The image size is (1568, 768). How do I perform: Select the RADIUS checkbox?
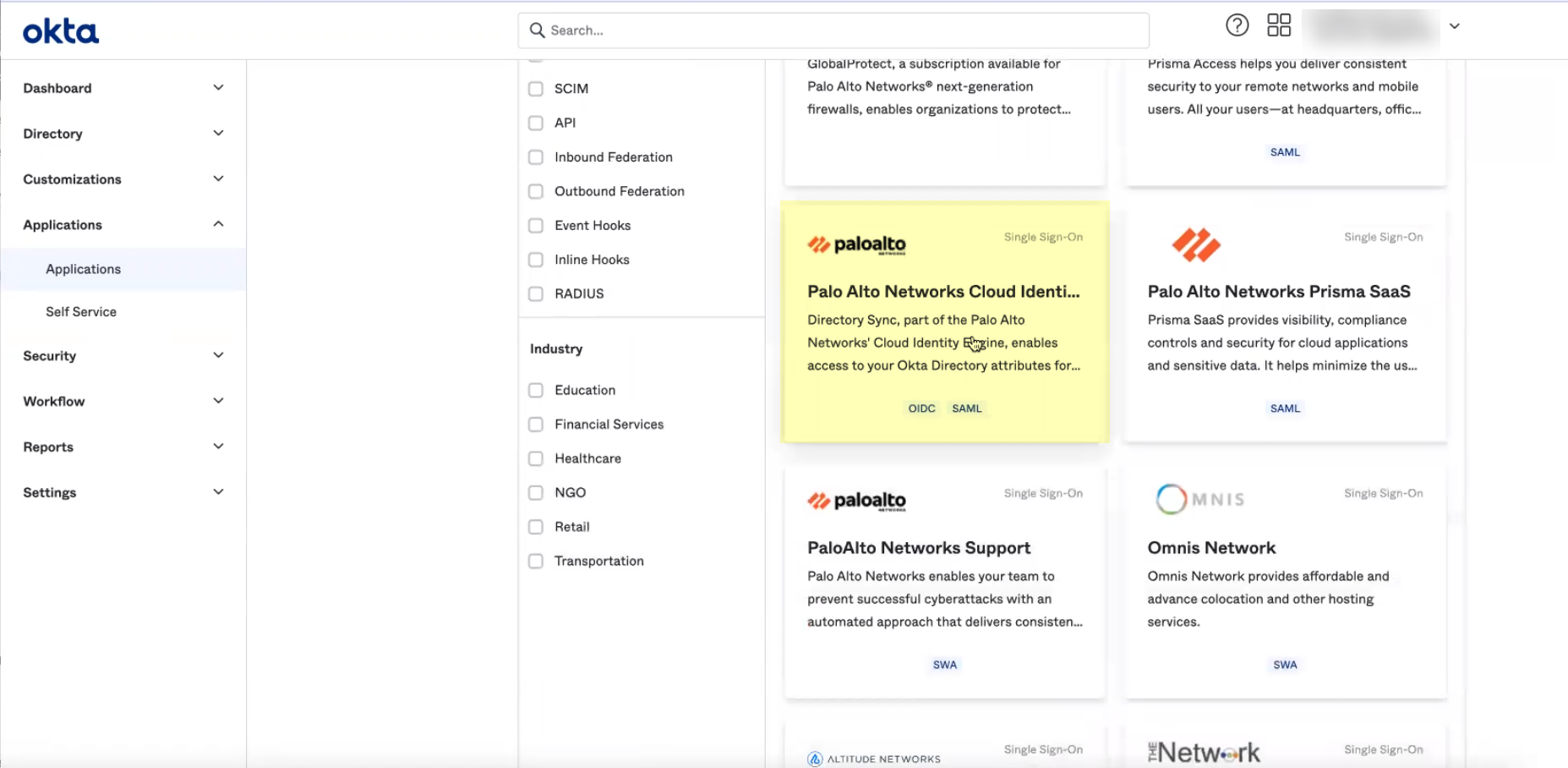[535, 293]
